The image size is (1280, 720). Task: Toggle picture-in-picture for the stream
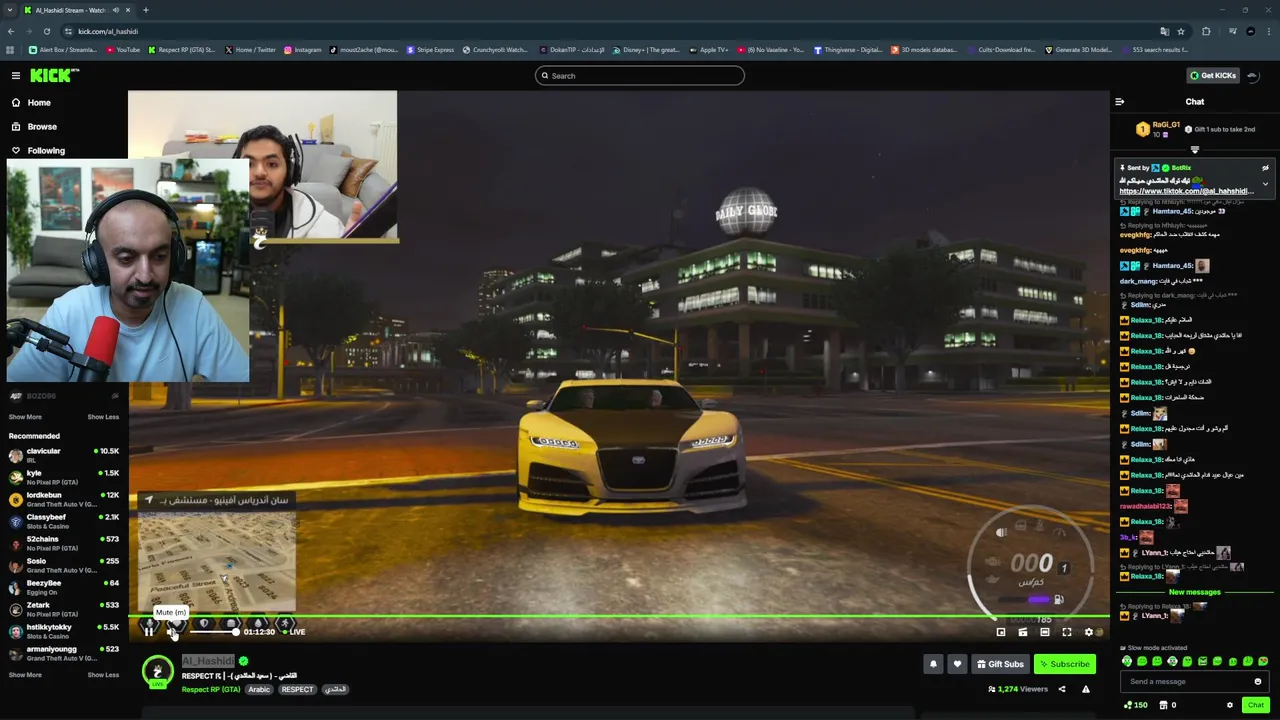click(1001, 632)
